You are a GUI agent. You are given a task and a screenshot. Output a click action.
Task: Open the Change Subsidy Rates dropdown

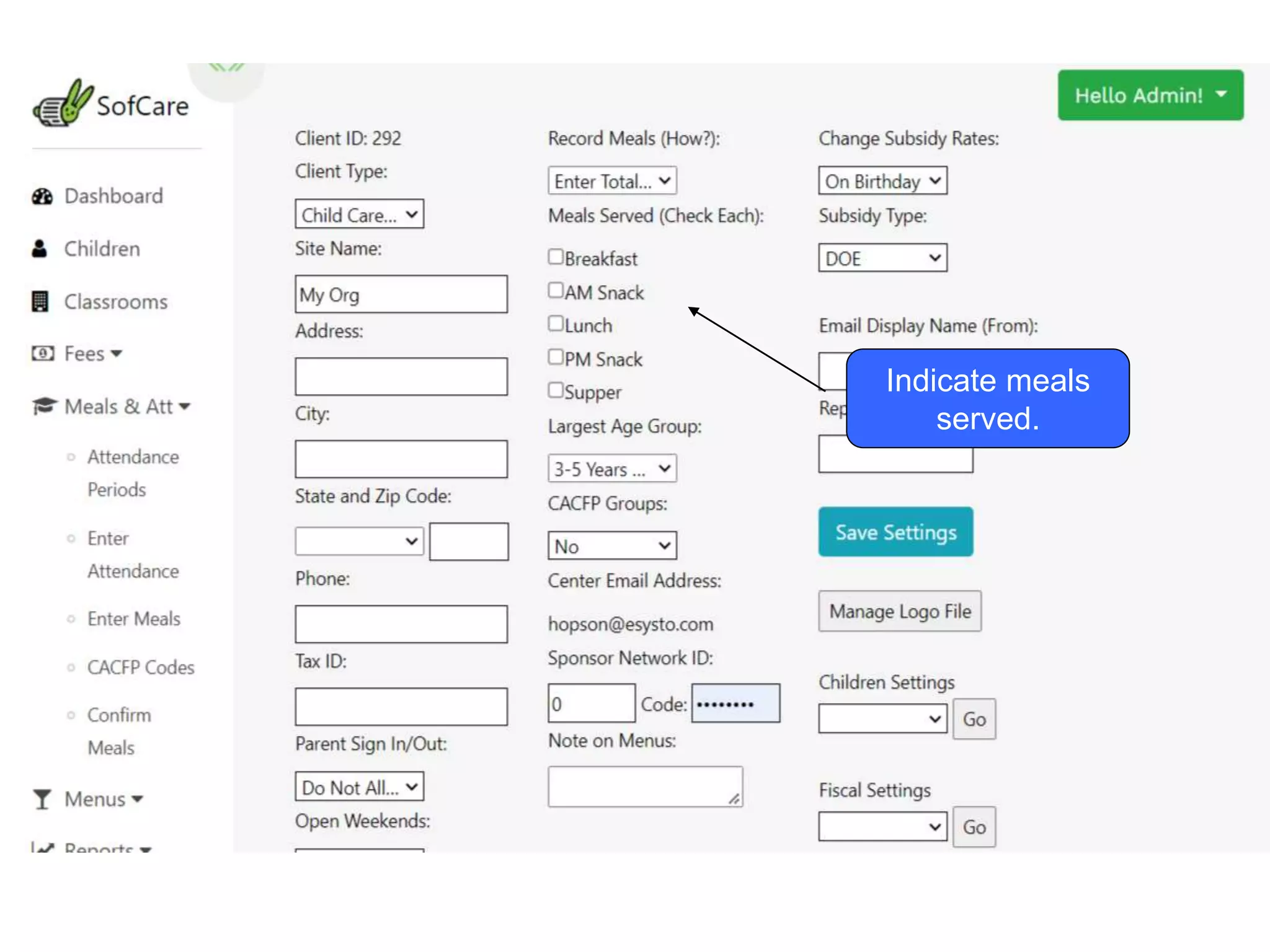click(x=882, y=181)
